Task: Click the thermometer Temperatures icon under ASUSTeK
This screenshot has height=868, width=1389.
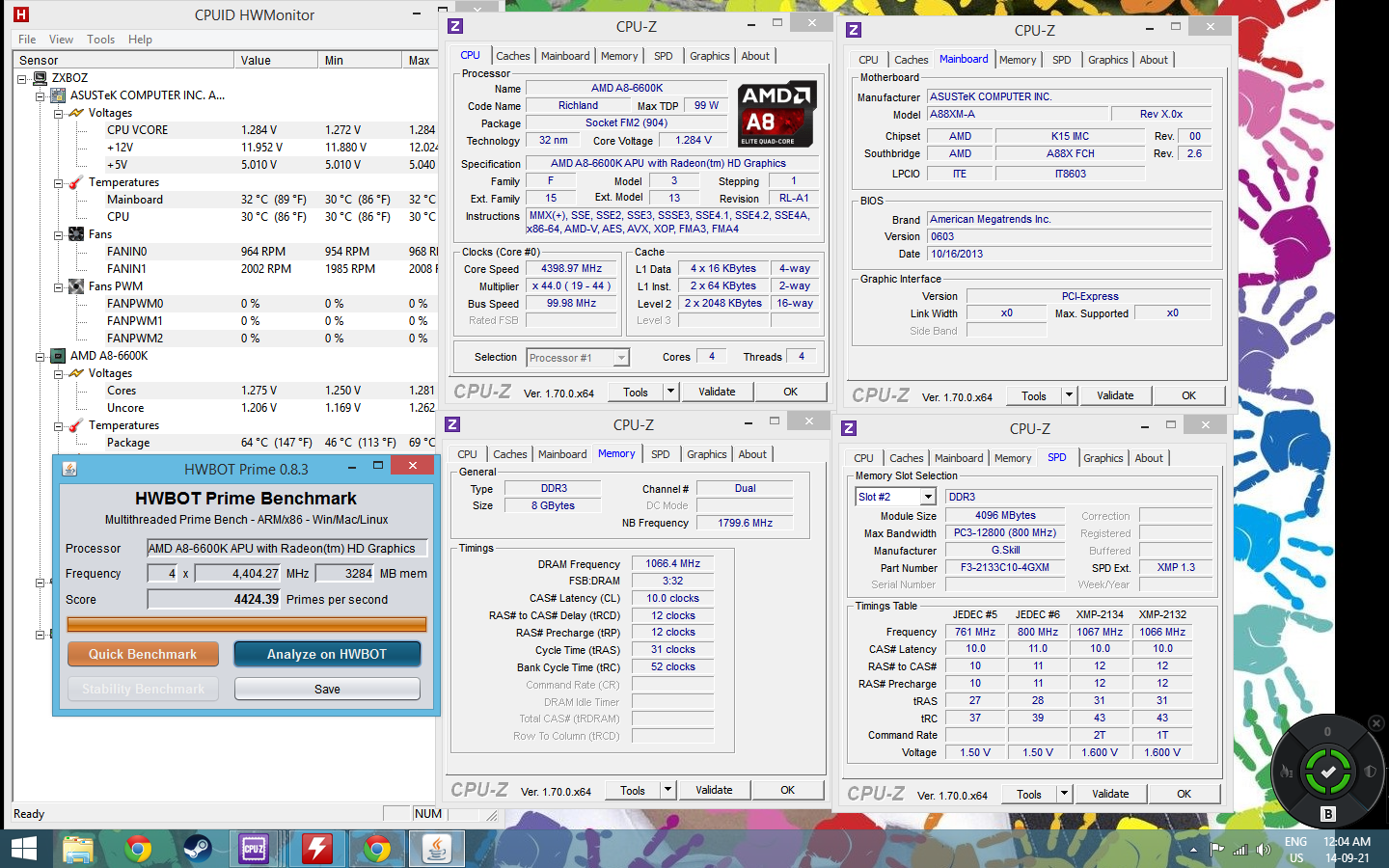Action: 76,182
